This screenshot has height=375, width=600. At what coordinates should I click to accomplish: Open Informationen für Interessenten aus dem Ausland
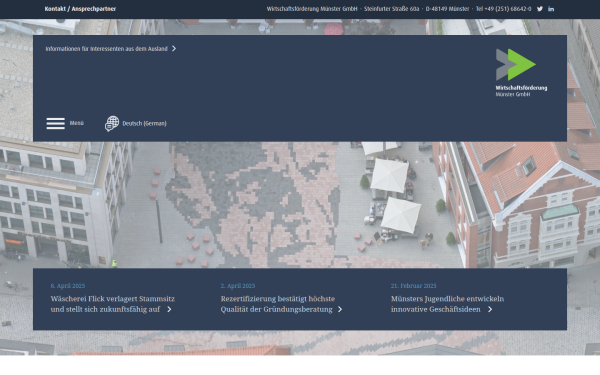pyautogui.click(x=106, y=49)
